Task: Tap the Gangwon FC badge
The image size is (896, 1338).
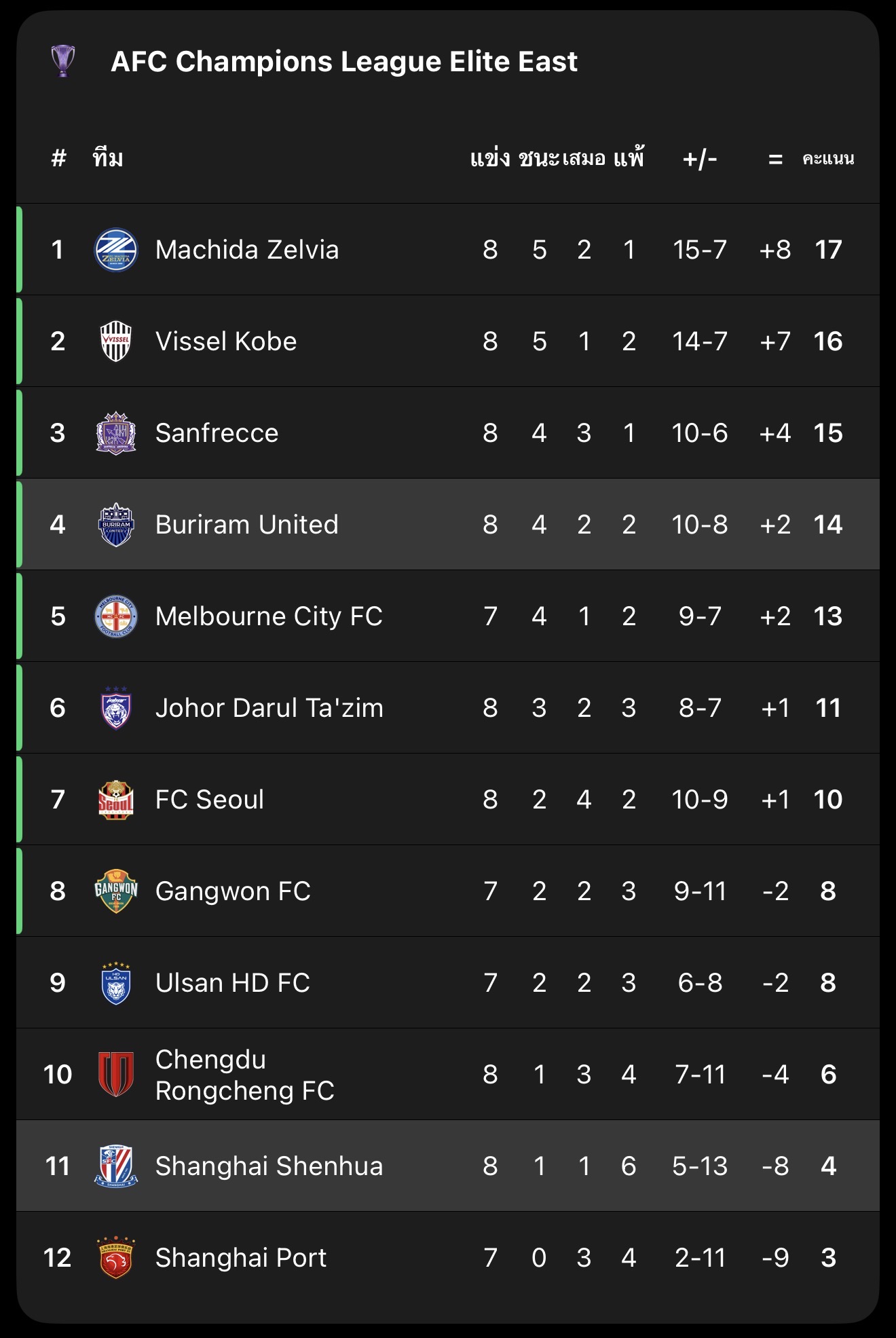Action: click(116, 891)
